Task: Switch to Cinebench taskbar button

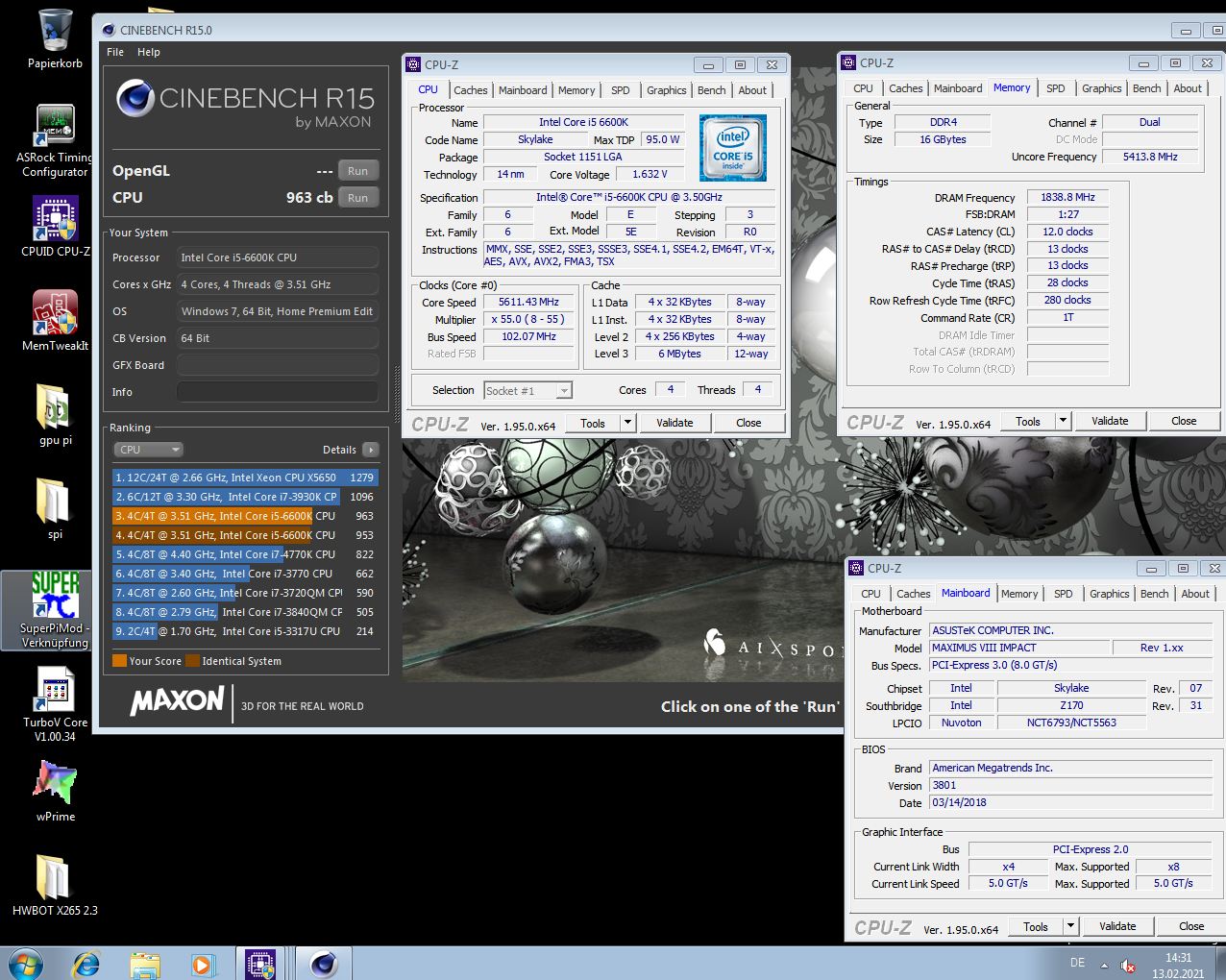Action: click(x=324, y=964)
